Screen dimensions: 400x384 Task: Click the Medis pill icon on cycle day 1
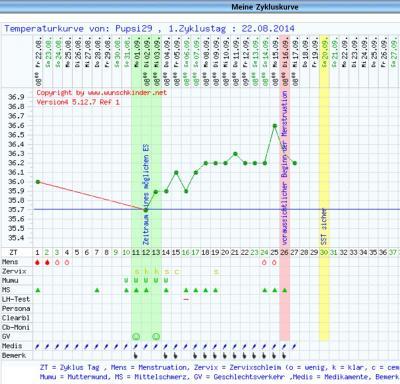tap(37, 347)
